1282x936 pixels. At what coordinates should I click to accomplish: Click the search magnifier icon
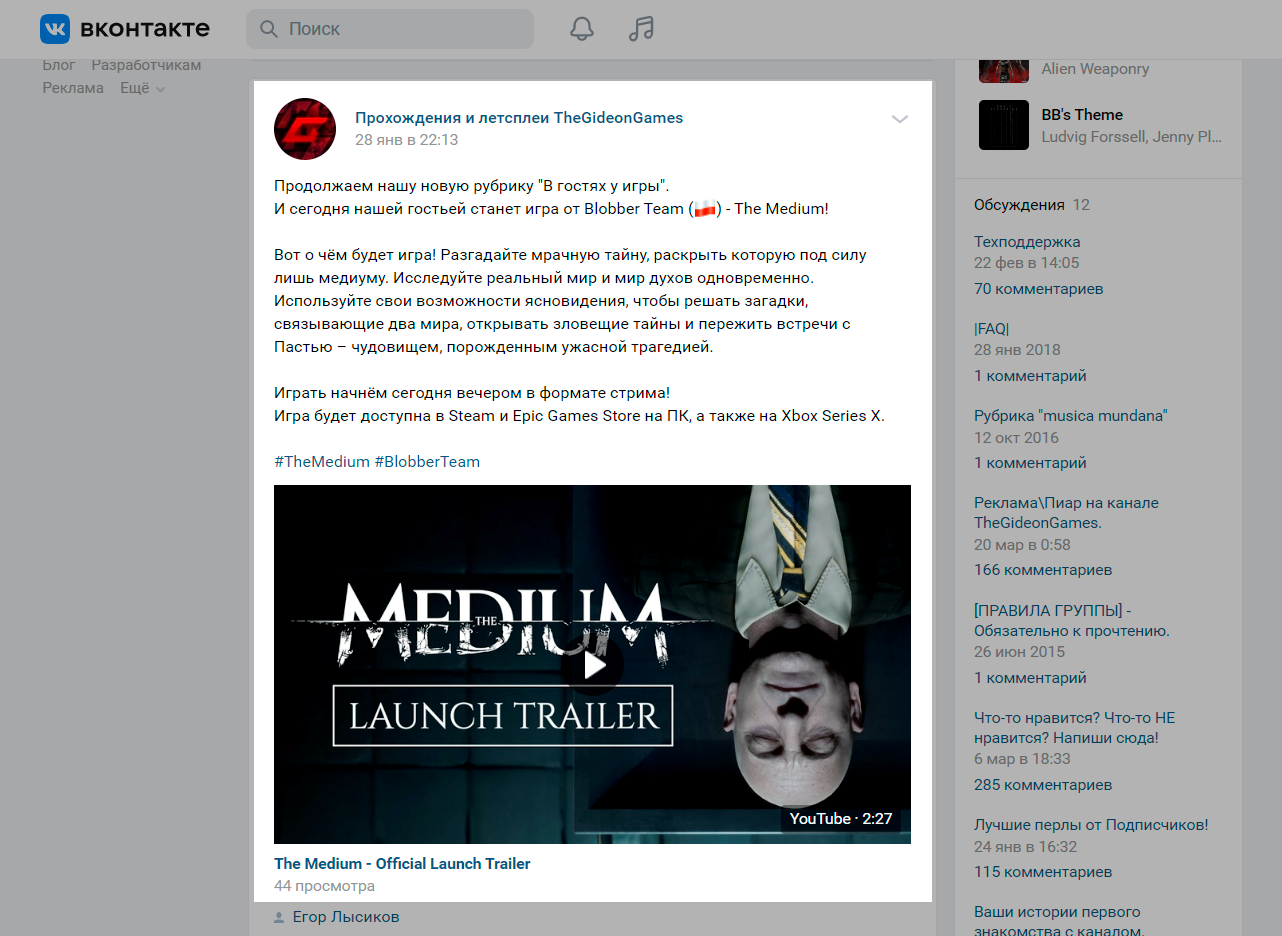click(x=268, y=29)
